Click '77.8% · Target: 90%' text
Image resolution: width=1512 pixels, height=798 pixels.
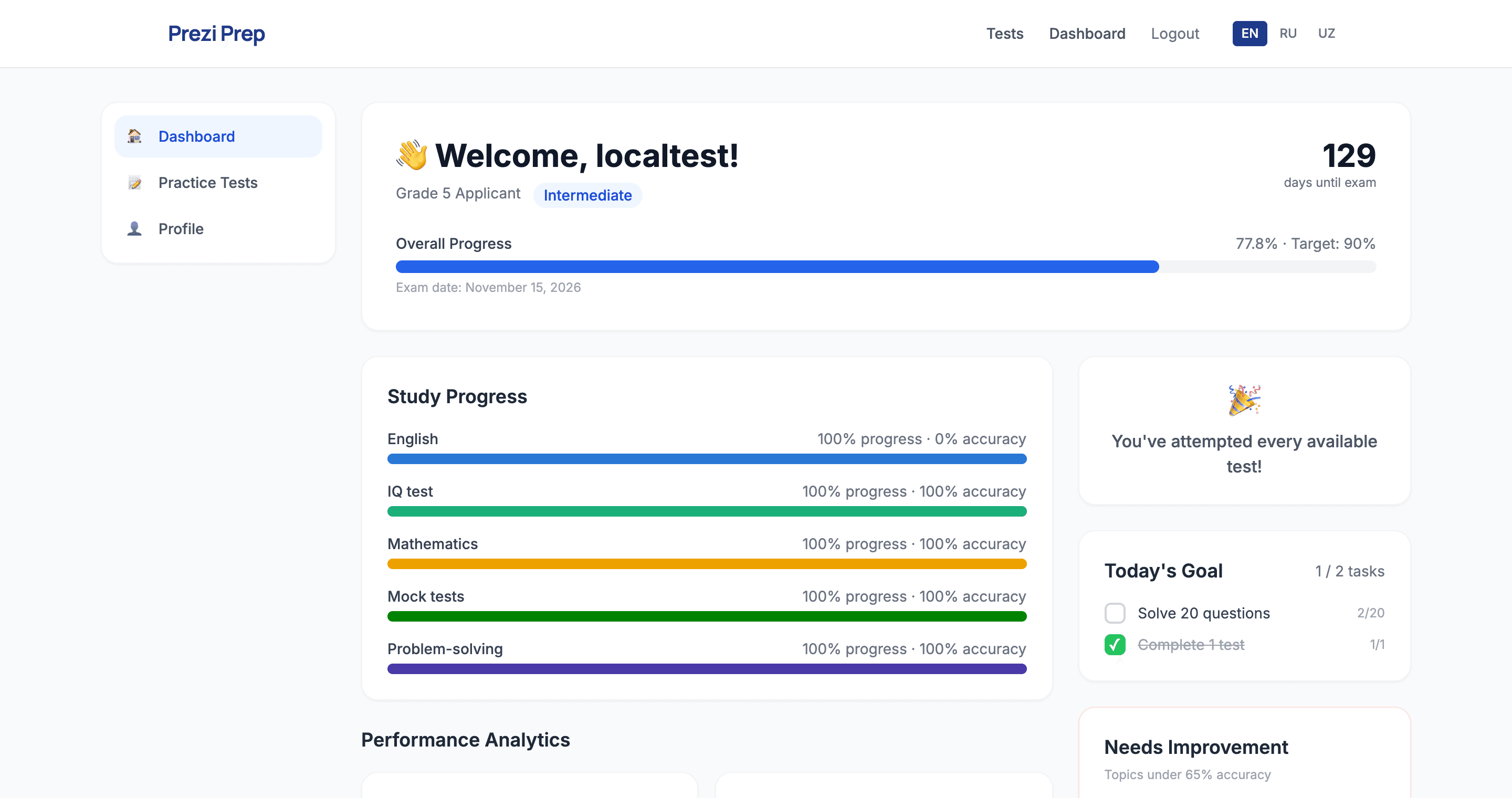point(1305,244)
